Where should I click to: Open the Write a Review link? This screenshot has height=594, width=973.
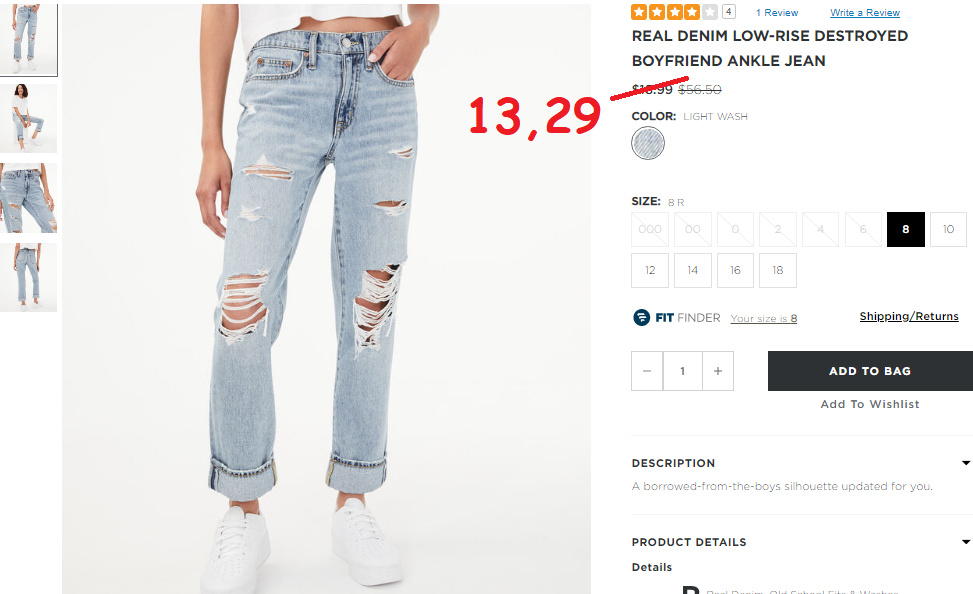[x=865, y=12]
